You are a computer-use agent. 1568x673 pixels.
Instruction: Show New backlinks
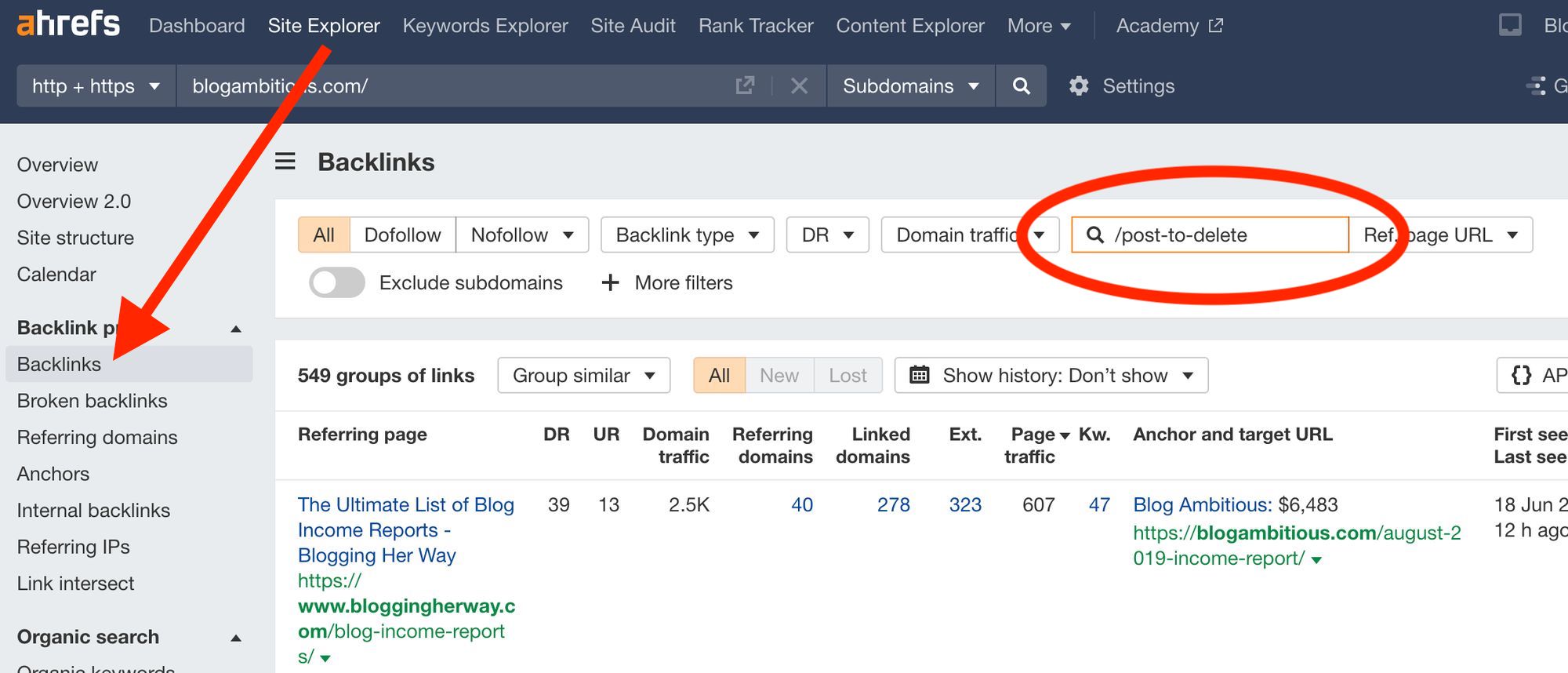click(779, 375)
